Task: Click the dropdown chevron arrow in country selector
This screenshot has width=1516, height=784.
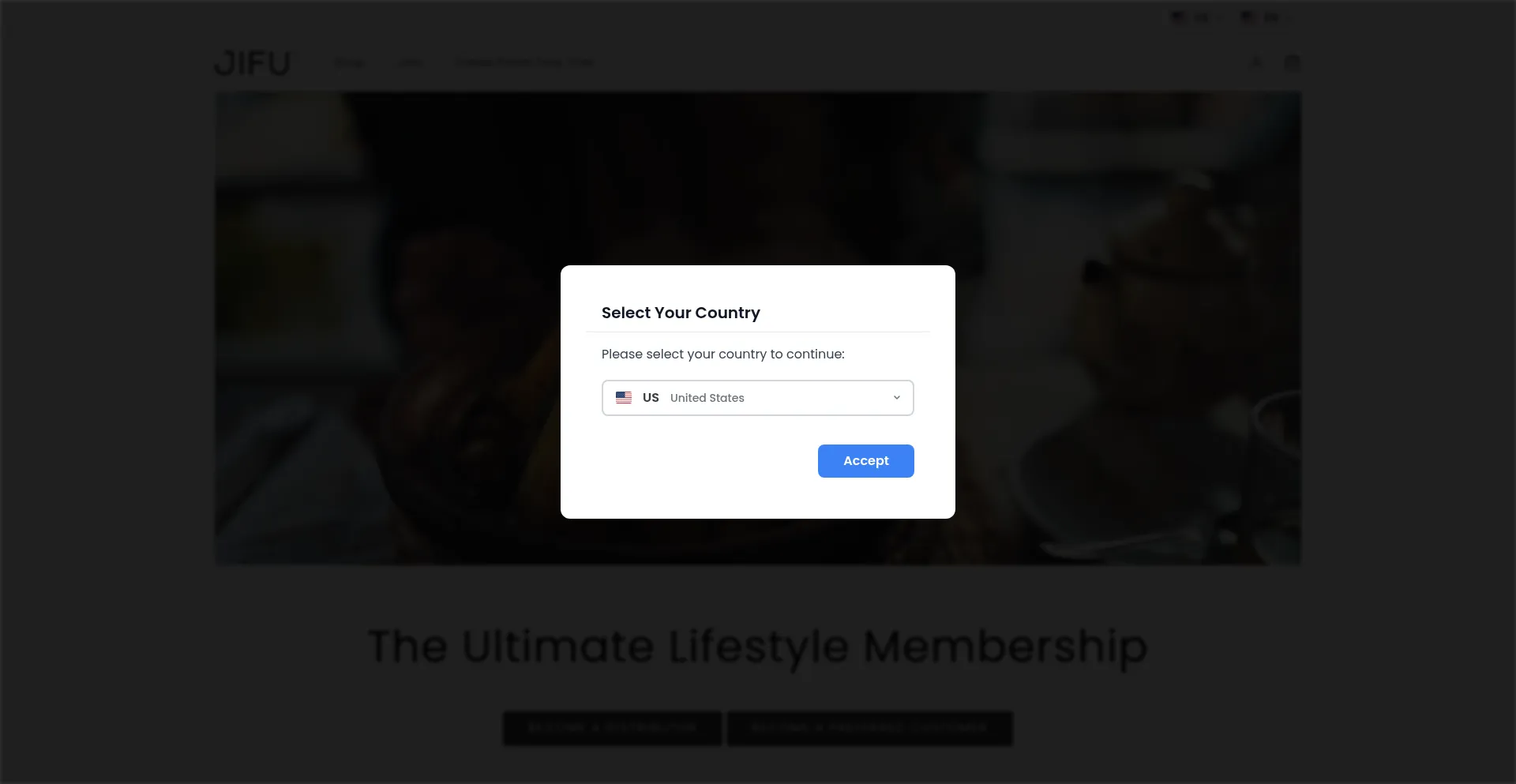Action: click(896, 398)
